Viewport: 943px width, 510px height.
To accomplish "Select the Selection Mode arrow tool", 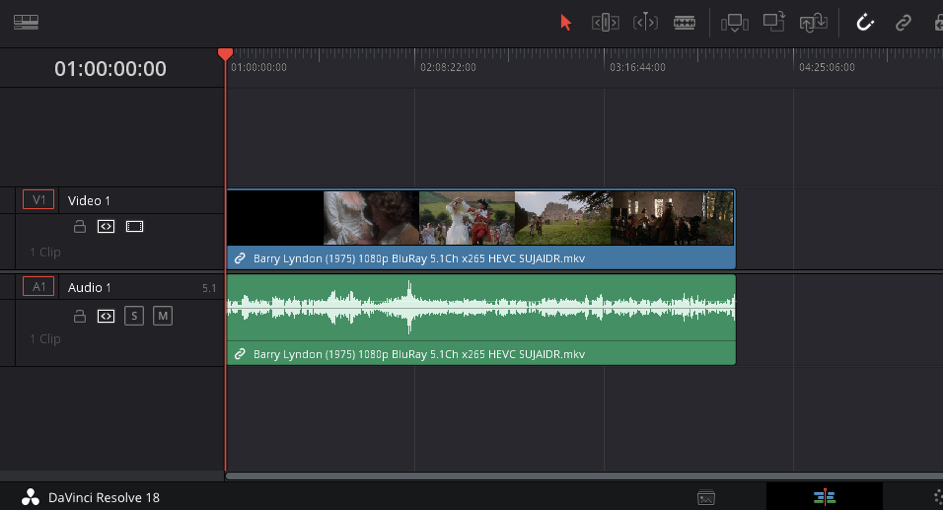I will pyautogui.click(x=566, y=22).
